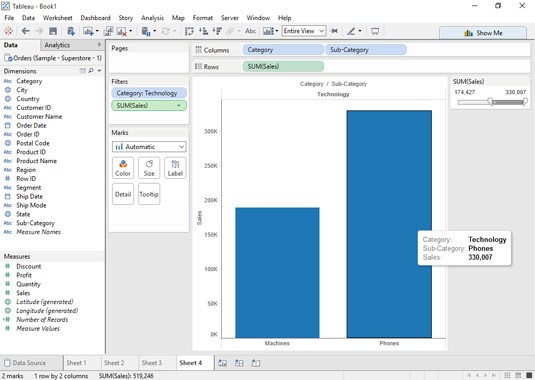
Task: Select the Machines bar in the chart
Action: 277,273
